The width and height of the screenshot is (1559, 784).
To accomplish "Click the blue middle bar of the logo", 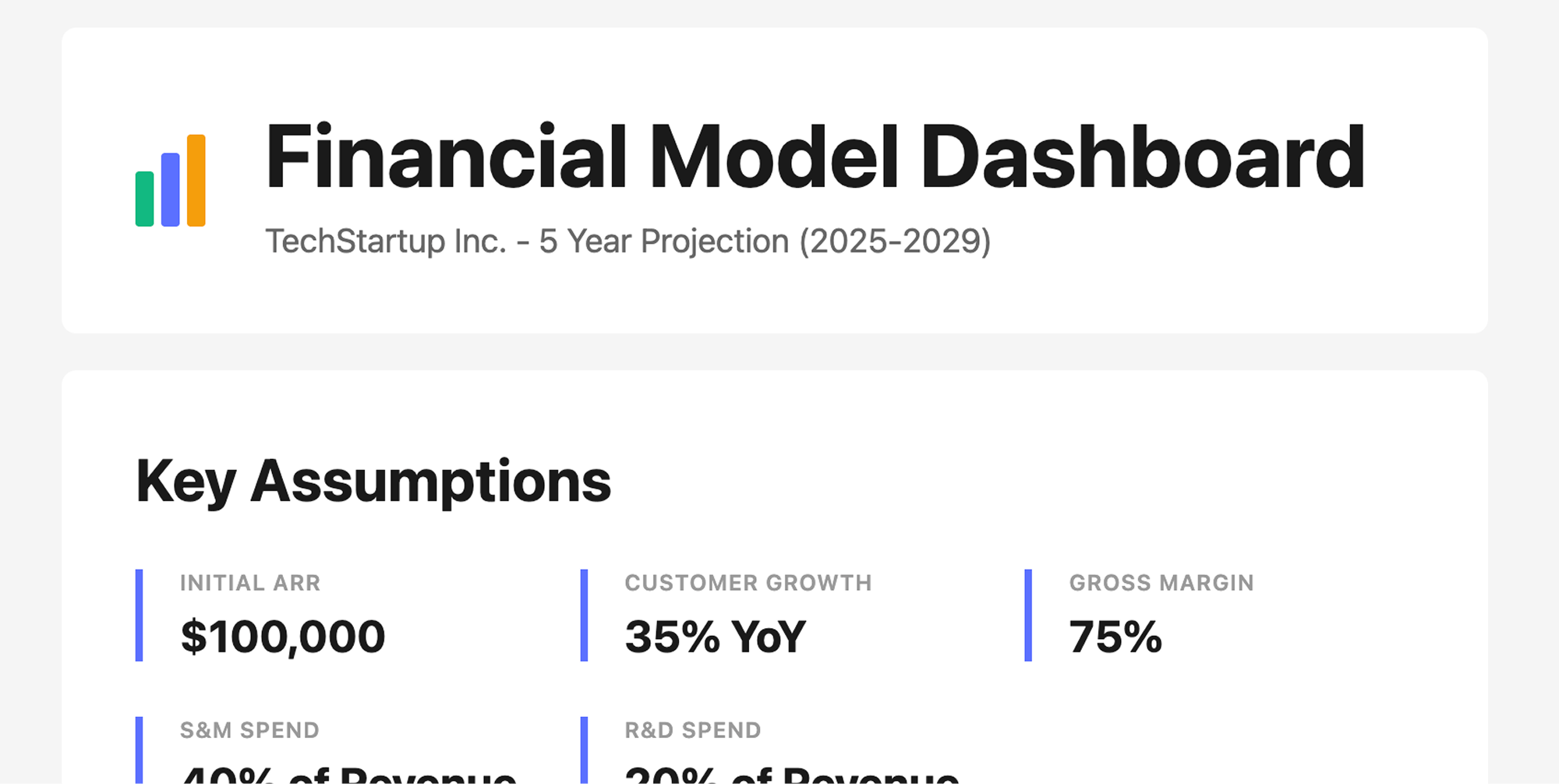I will point(170,189).
